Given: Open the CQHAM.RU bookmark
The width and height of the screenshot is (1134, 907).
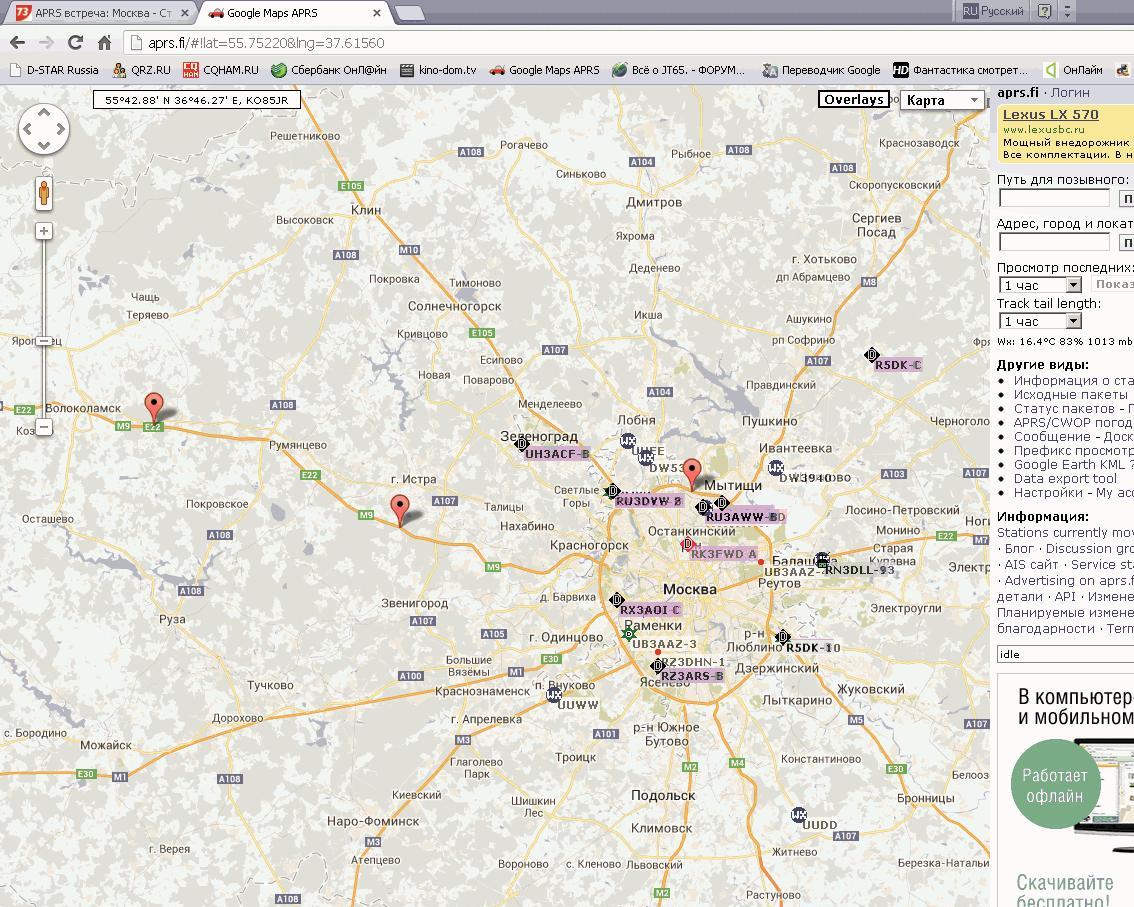Looking at the screenshot, I should click(221, 70).
